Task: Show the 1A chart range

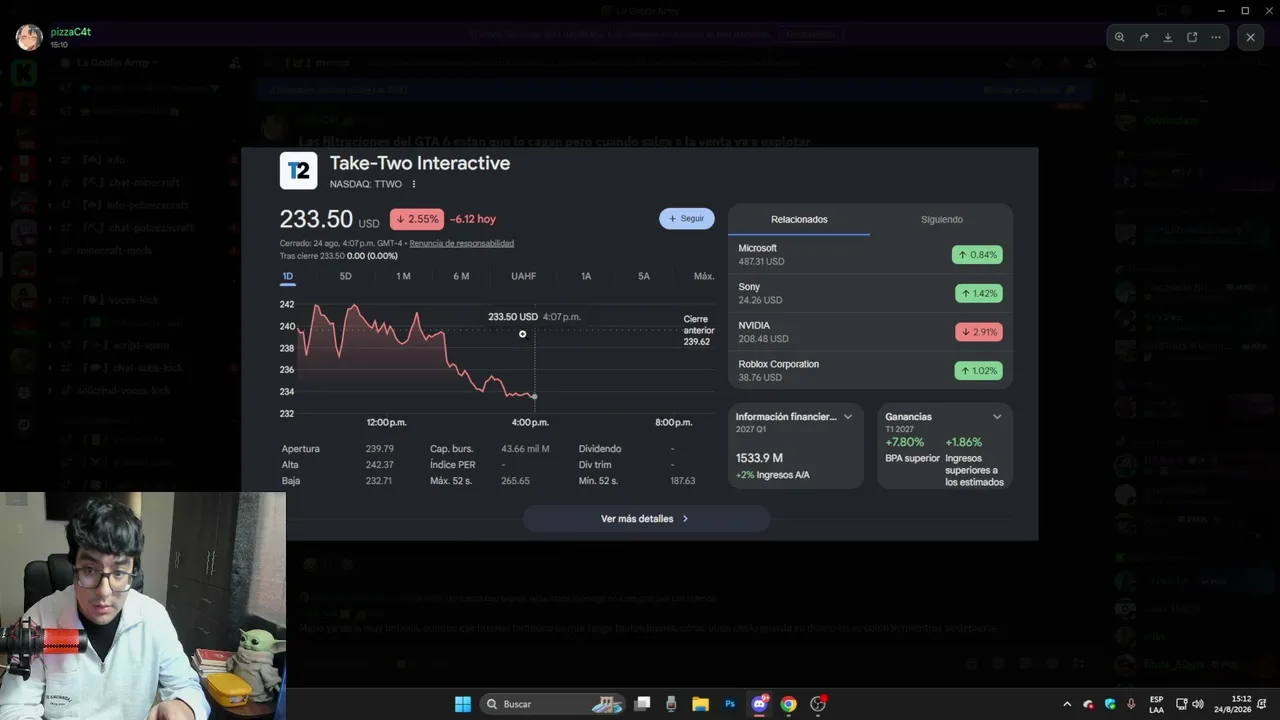Action: 586,276
